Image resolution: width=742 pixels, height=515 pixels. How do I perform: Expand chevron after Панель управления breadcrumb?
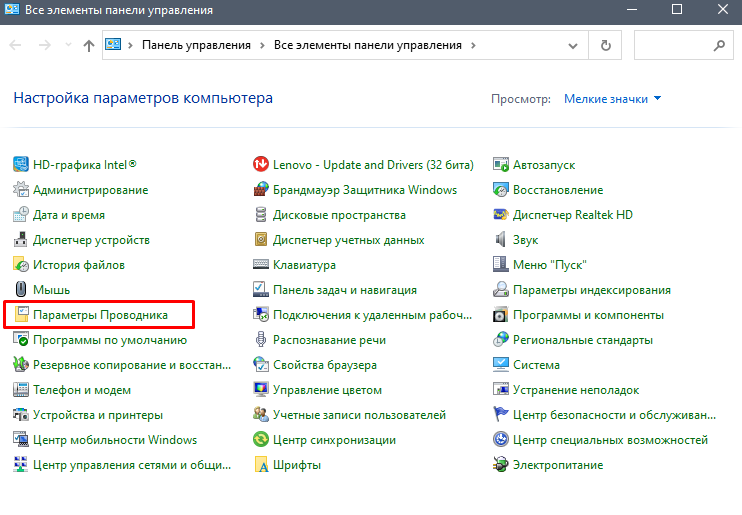(262, 45)
